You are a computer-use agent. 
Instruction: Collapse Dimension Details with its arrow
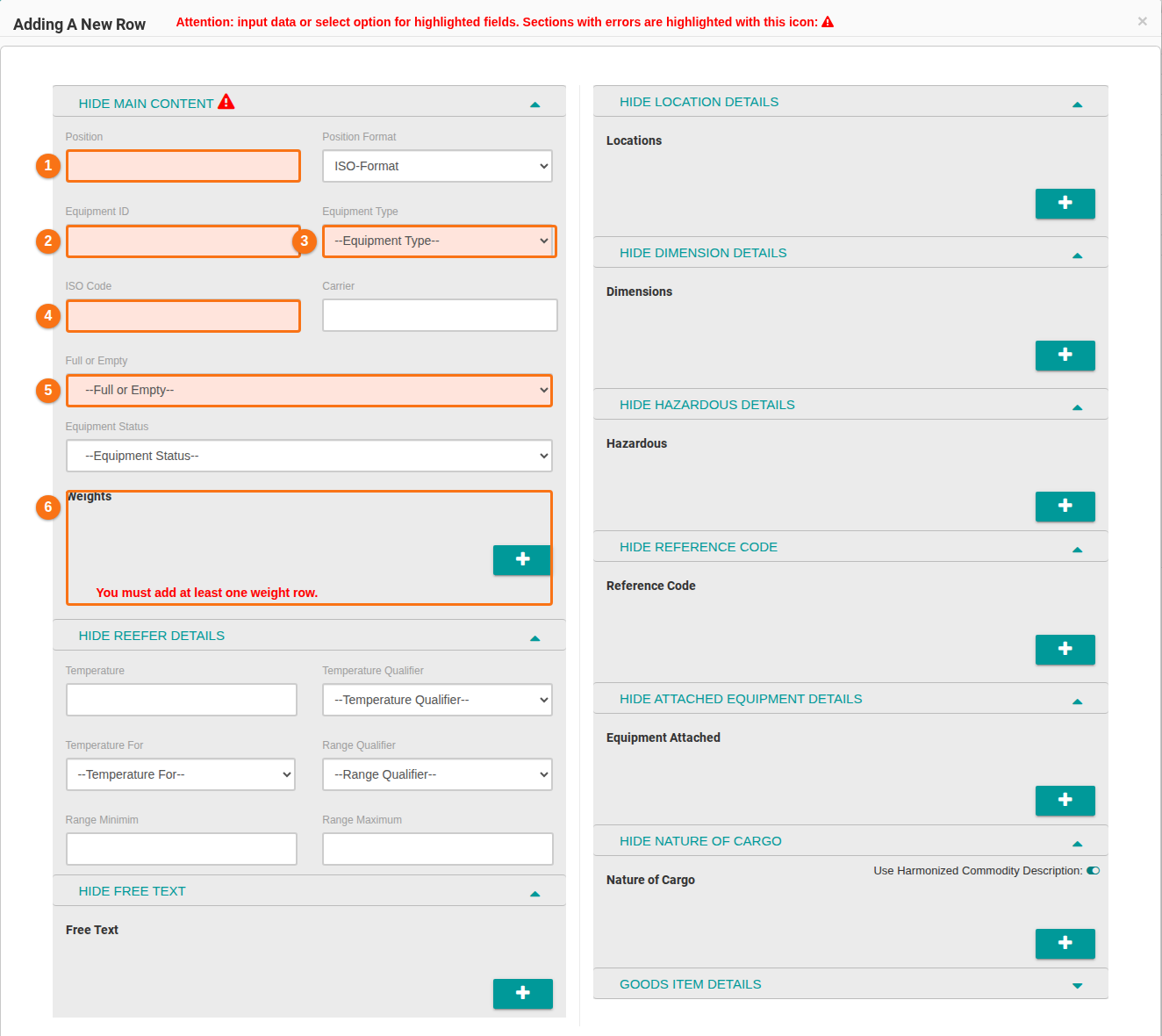click(1078, 255)
